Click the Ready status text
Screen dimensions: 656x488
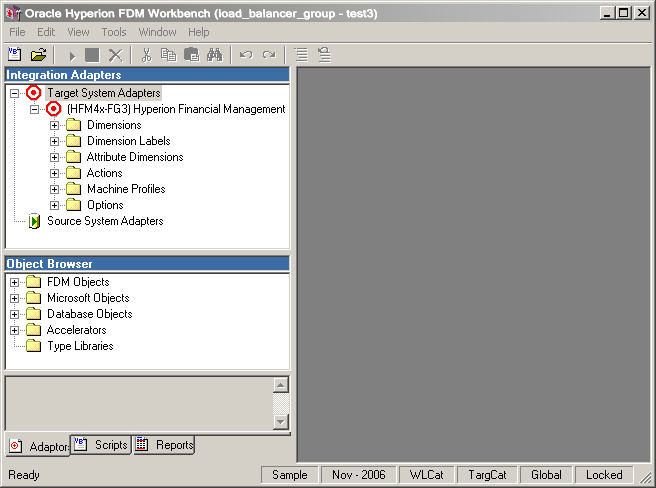[x=24, y=475]
